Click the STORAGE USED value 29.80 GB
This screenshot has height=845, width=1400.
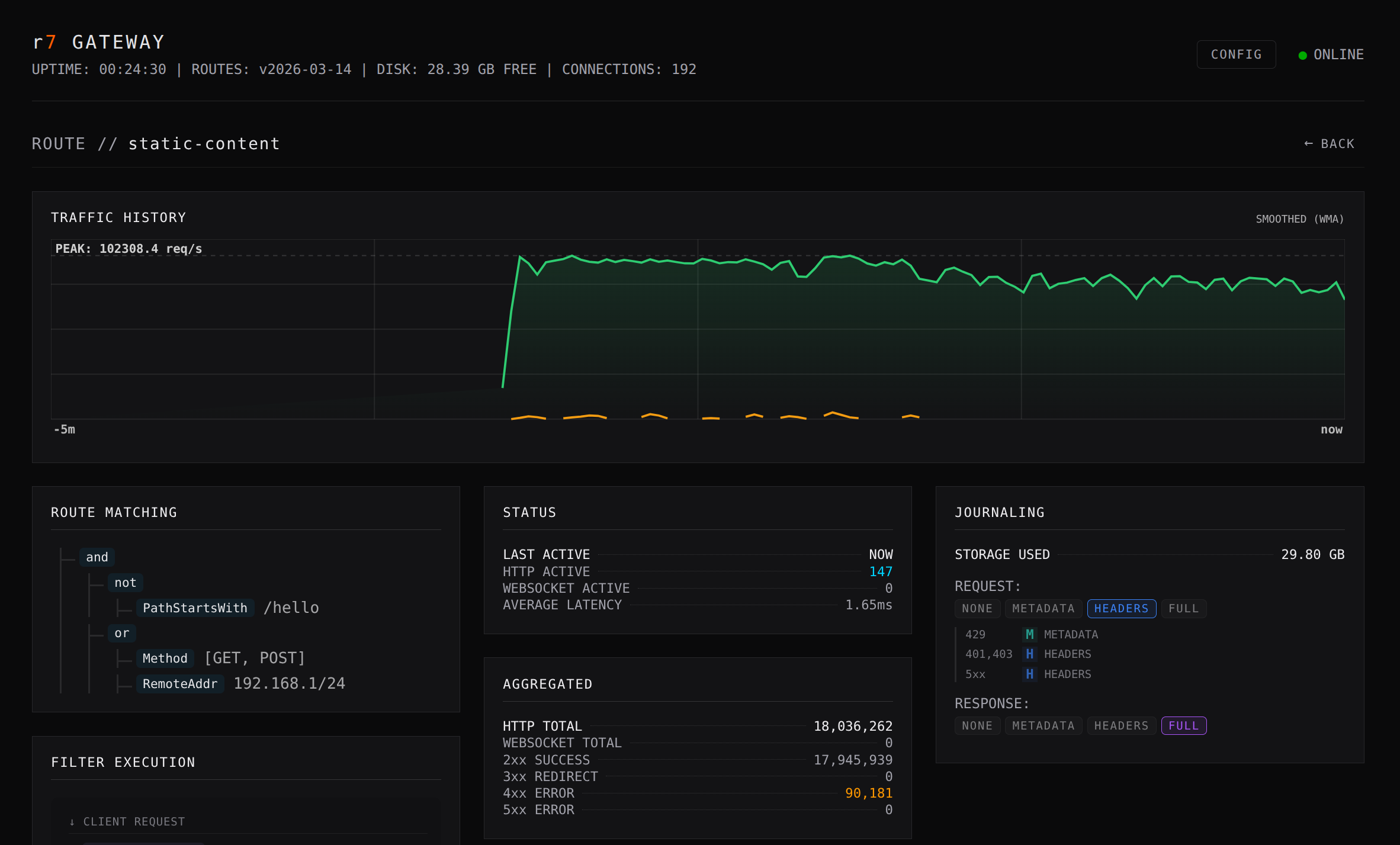pyautogui.click(x=1312, y=554)
